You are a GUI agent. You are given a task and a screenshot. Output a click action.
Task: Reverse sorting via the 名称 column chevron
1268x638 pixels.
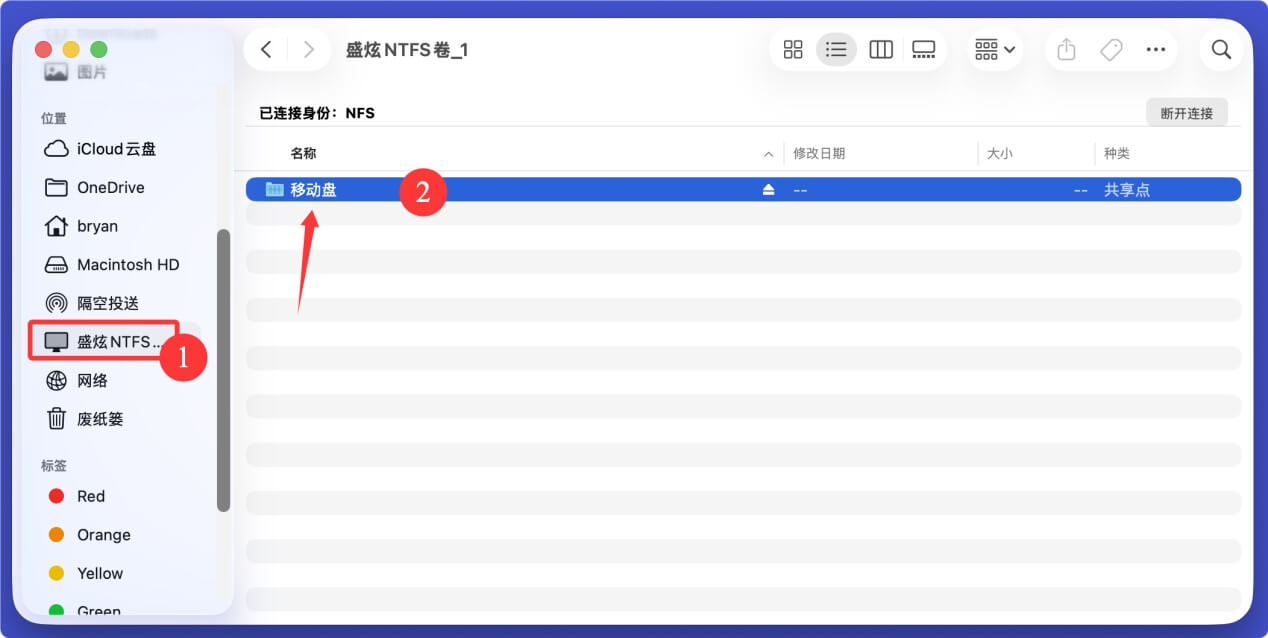768,153
